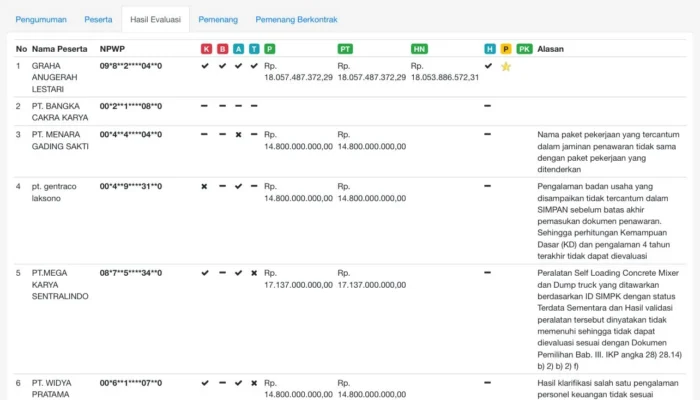Click the yellow P badge in header
Viewport: 700px width, 400px height.
506,49
